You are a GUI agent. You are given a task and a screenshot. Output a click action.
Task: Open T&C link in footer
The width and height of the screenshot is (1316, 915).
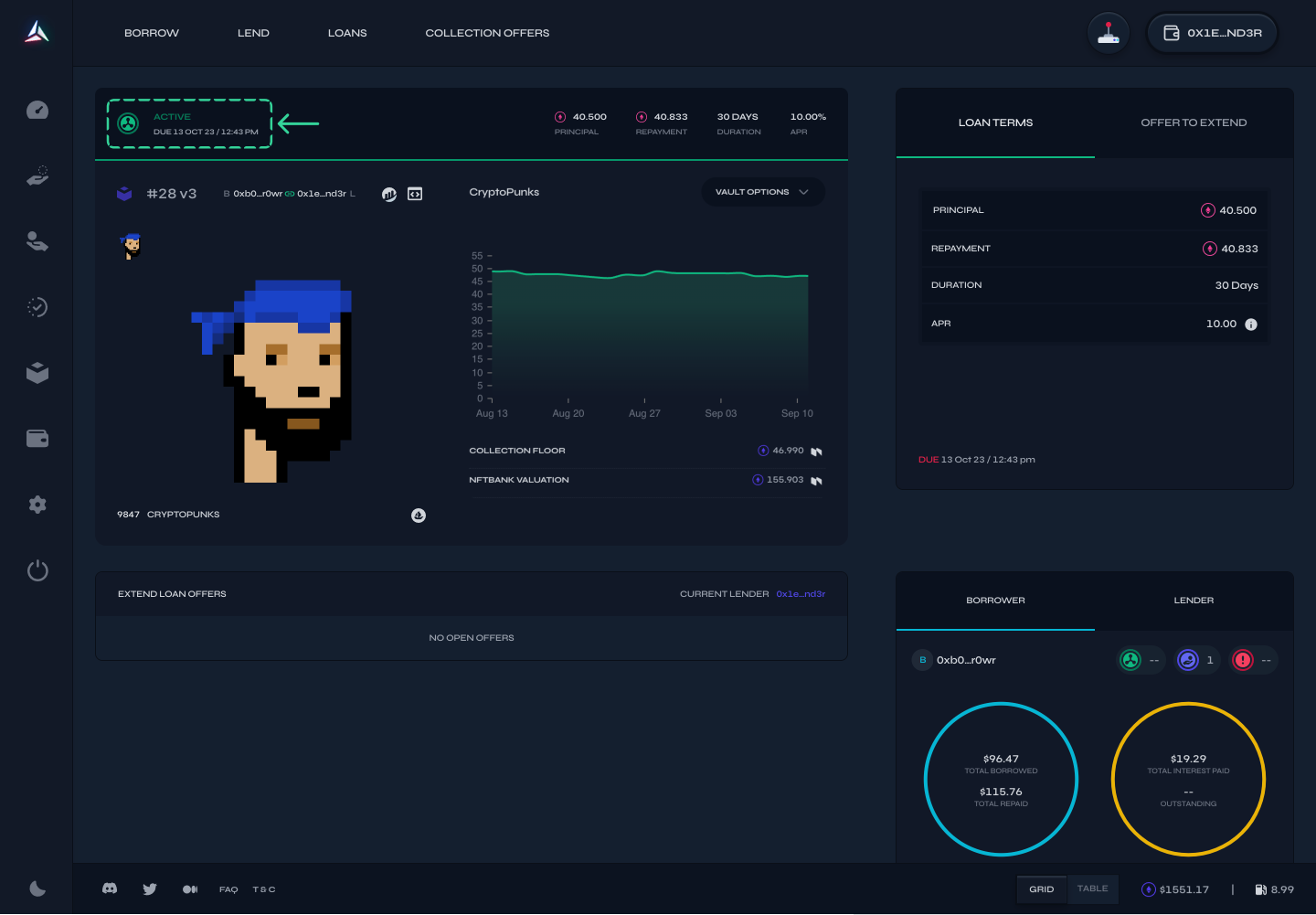point(264,889)
